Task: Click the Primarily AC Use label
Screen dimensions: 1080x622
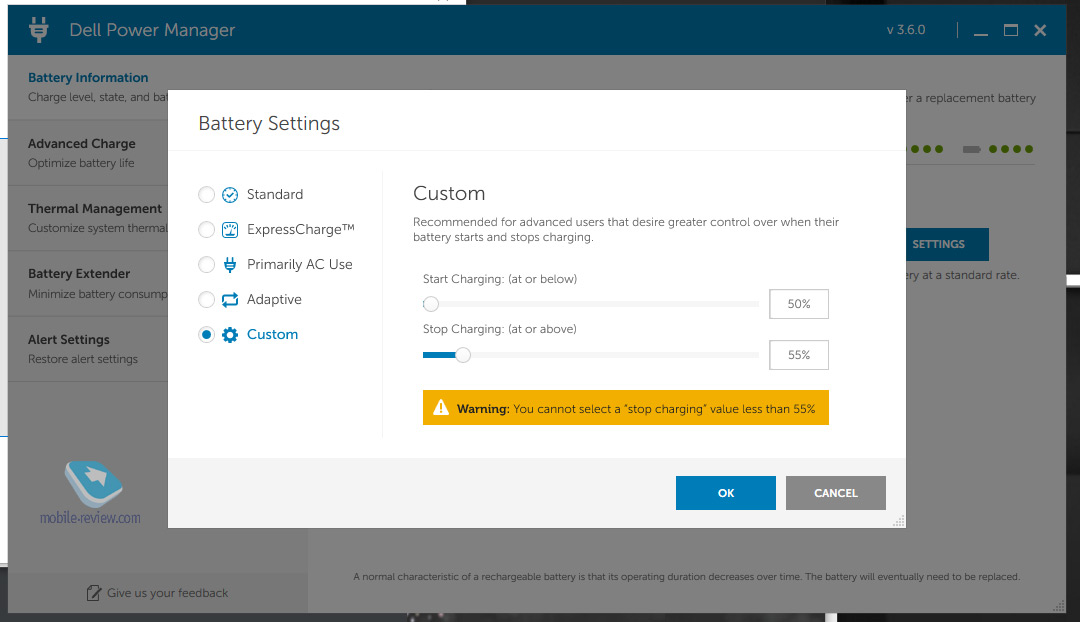Action: (300, 265)
